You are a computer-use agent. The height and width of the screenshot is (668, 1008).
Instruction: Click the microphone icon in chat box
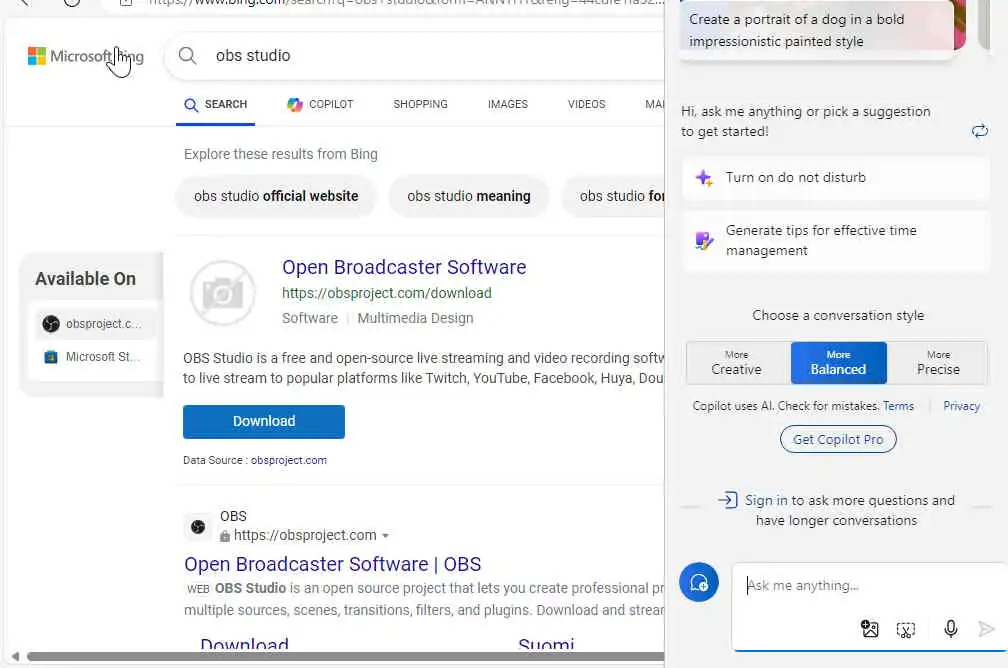[951, 629]
